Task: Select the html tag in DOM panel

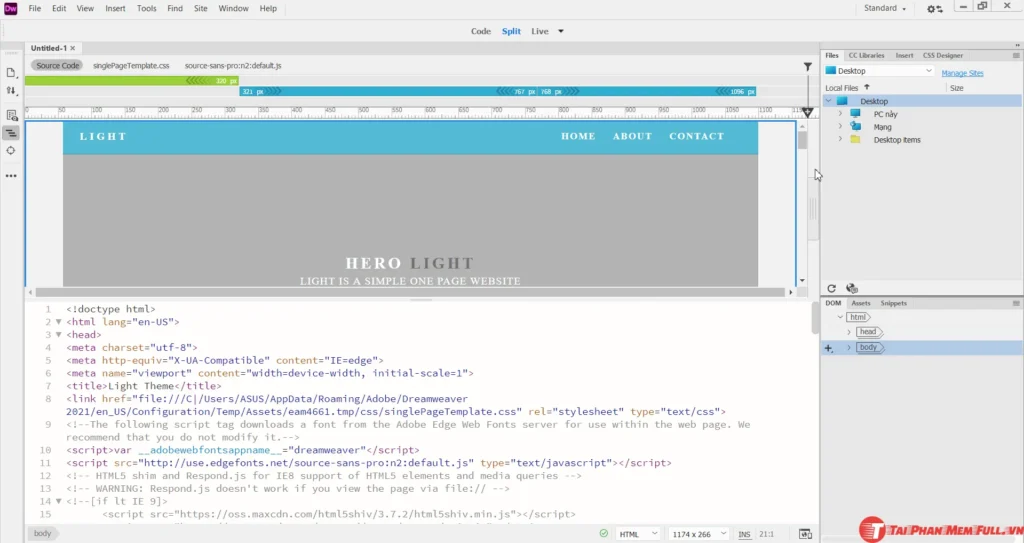Action: tap(858, 317)
